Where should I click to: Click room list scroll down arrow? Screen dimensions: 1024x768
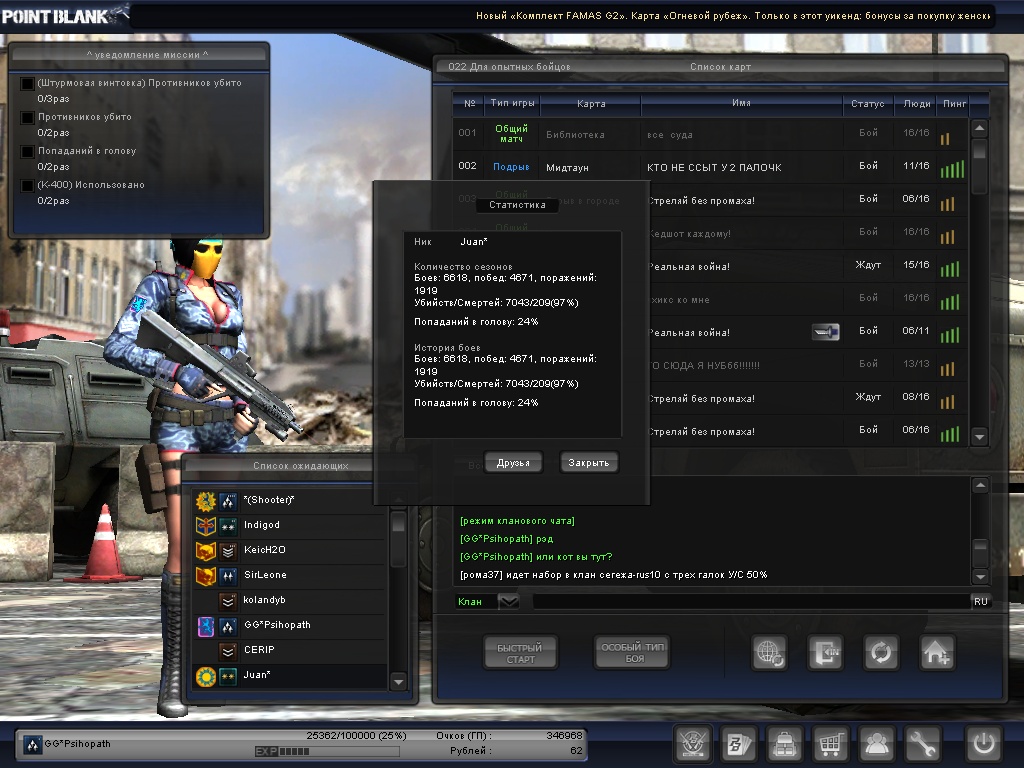pyautogui.click(x=979, y=436)
